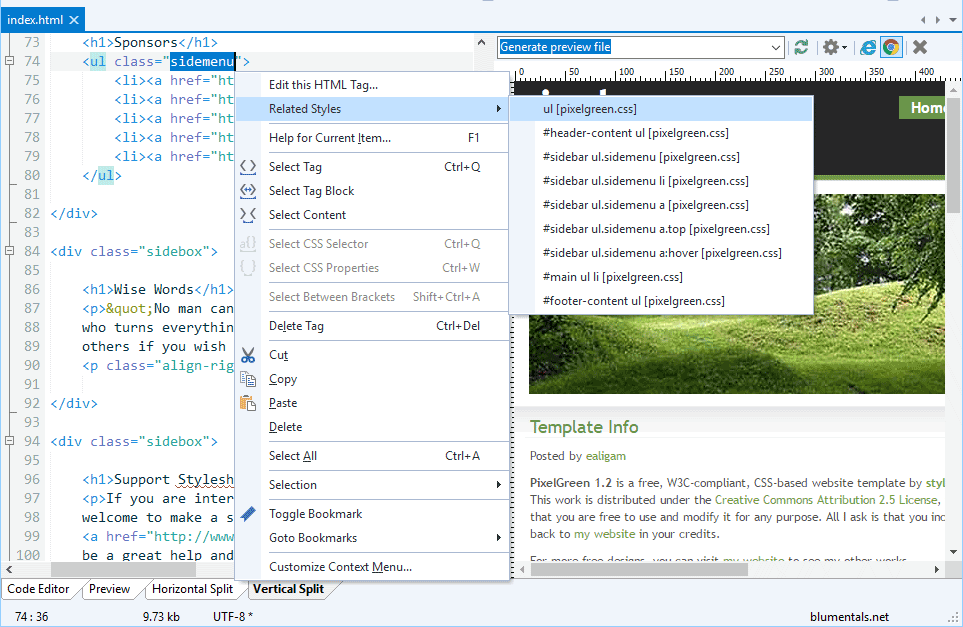
Task: Switch to the Horizontal Split tab
Action: coord(192,589)
